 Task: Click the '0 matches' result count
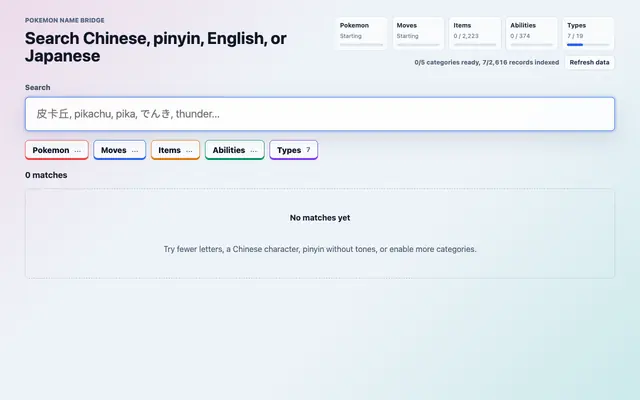[46, 175]
